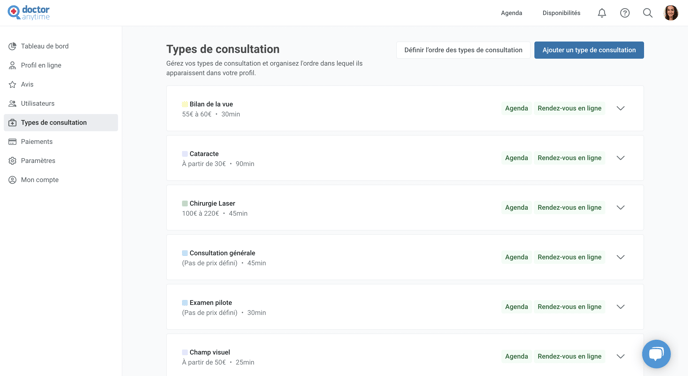688x376 pixels.
Task: Expand the Cataracte row chevron
Action: 620,158
